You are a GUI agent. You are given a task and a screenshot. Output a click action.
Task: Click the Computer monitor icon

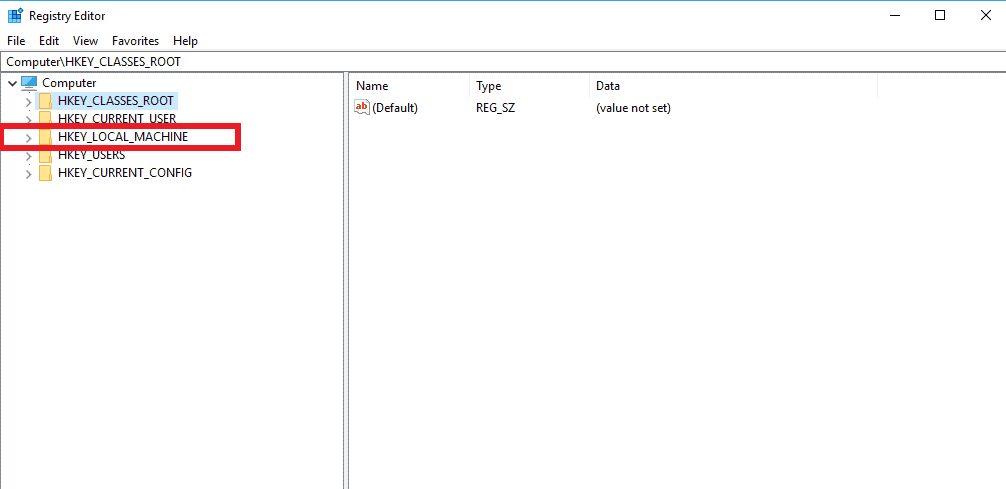point(30,83)
